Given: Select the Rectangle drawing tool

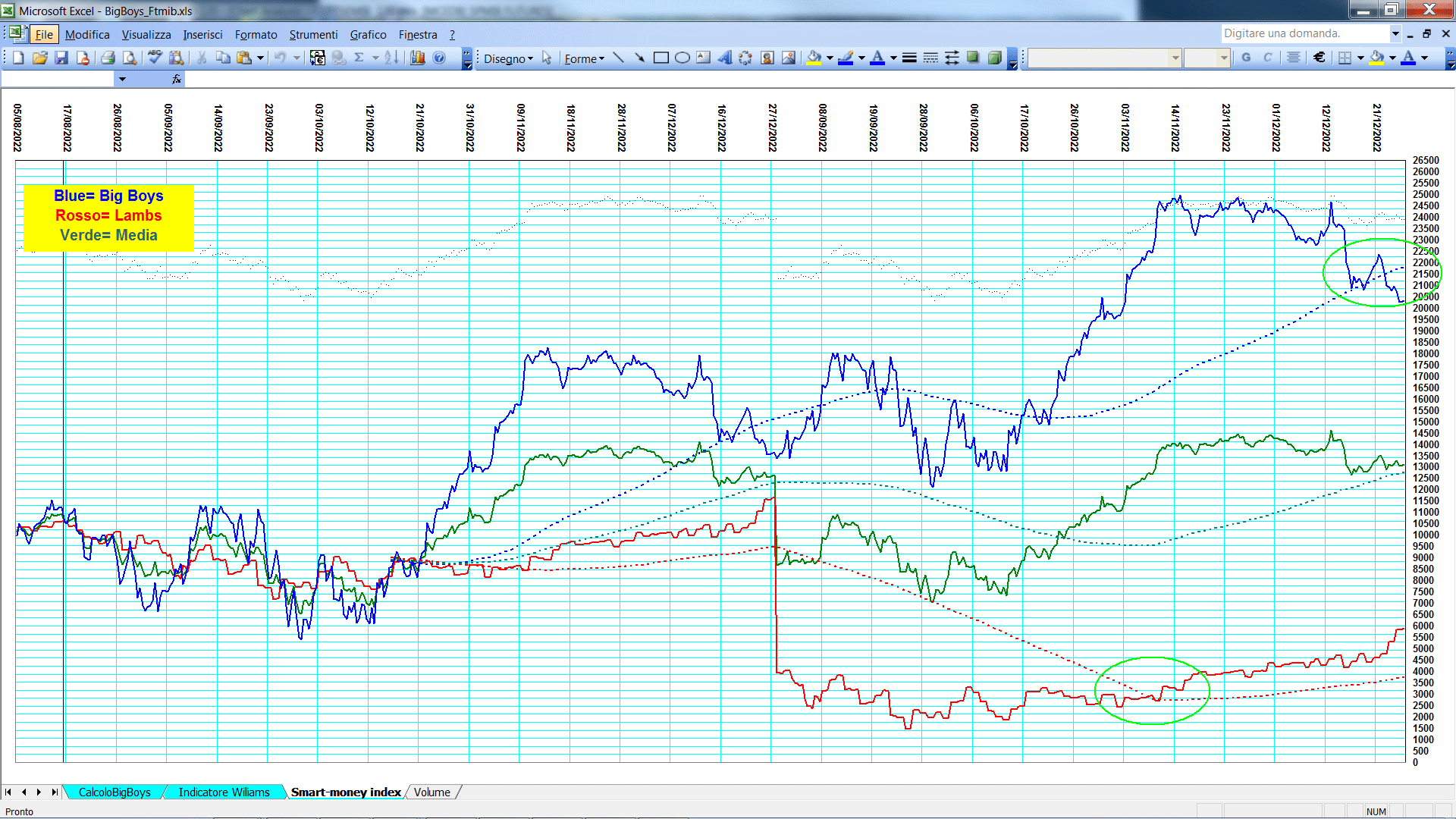Looking at the screenshot, I should coord(661,58).
